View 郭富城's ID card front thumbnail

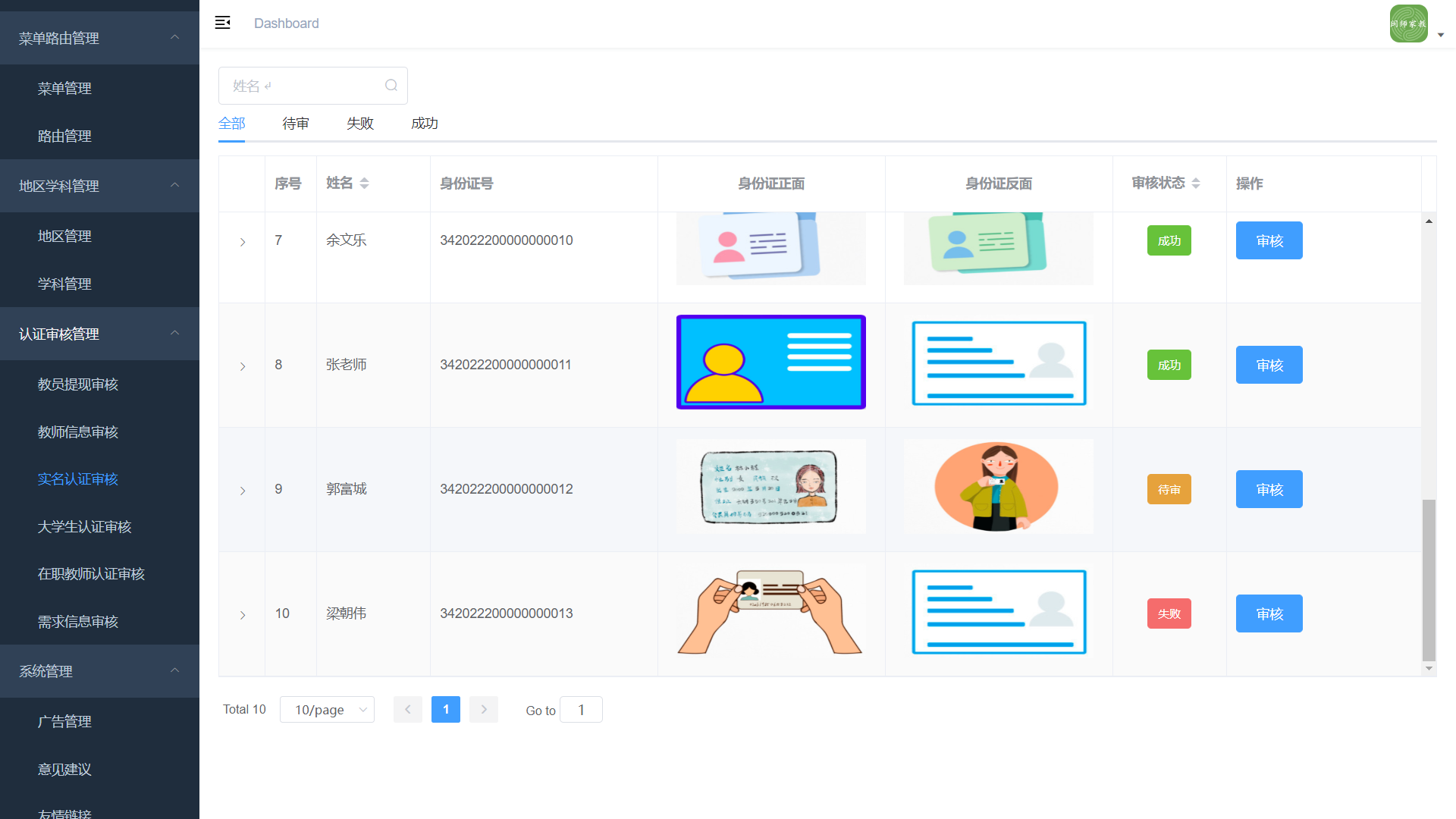point(770,487)
